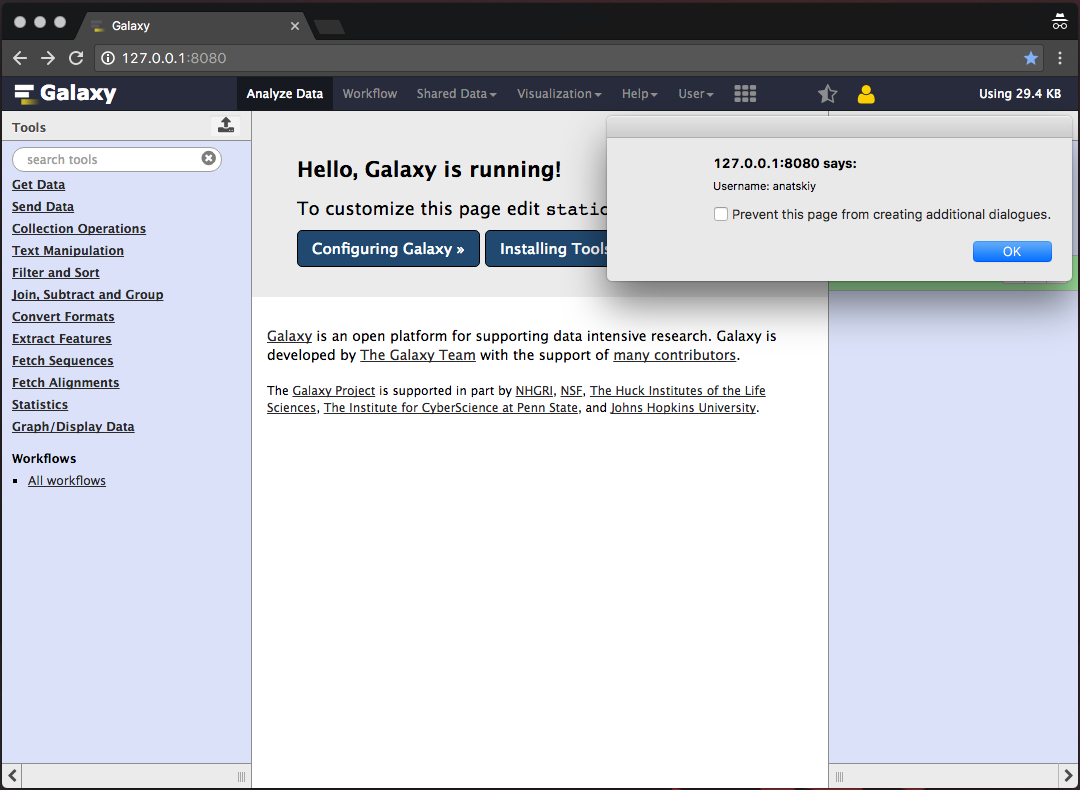Open the Get Data tool section
The image size is (1080, 790).
(38, 185)
